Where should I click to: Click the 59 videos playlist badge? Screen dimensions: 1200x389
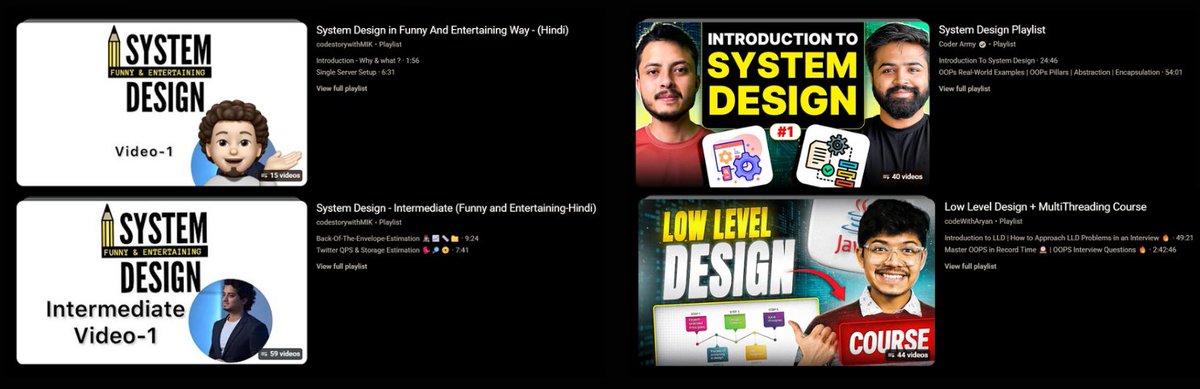tap(280, 354)
